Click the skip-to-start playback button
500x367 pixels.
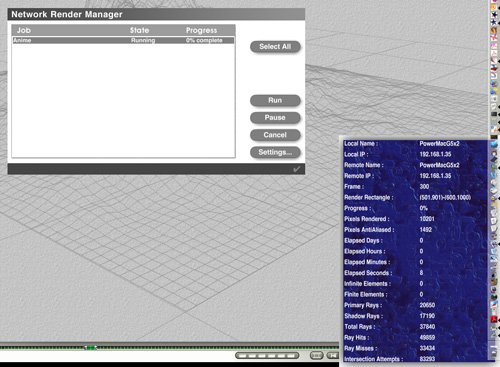point(332,356)
